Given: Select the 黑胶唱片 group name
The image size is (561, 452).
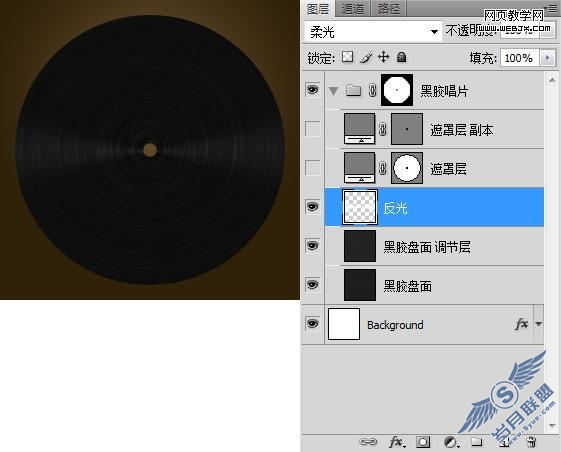Looking at the screenshot, I should pyautogui.click(x=444, y=91).
